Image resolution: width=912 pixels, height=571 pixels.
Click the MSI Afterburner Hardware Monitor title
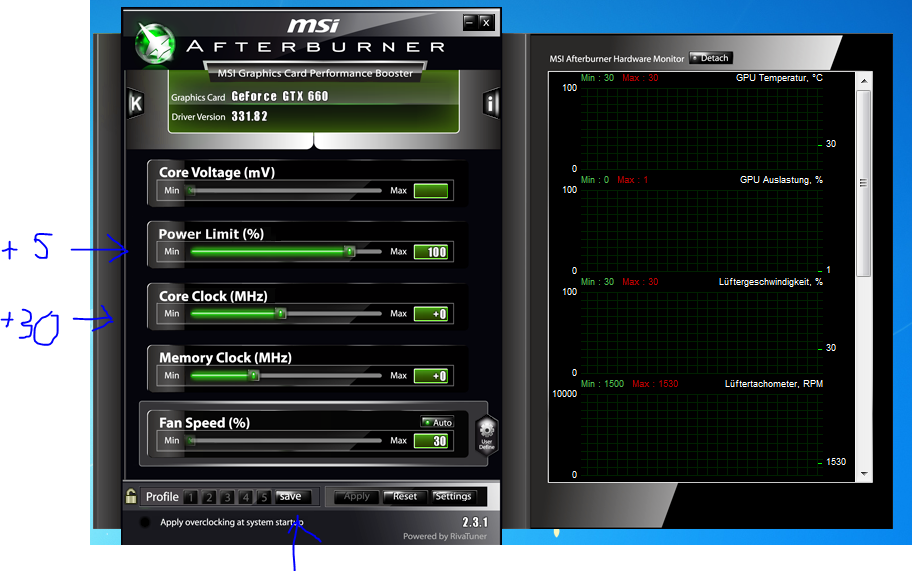[617, 59]
